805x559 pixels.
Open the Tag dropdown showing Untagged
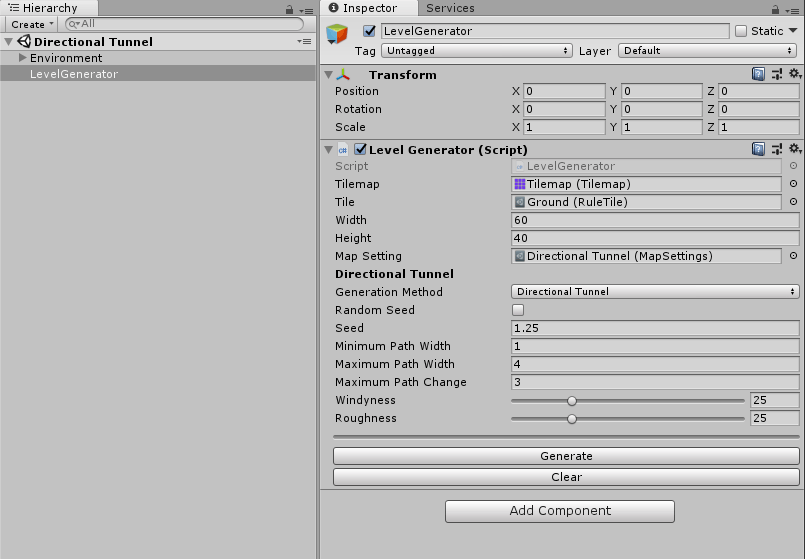pyautogui.click(x=476, y=50)
